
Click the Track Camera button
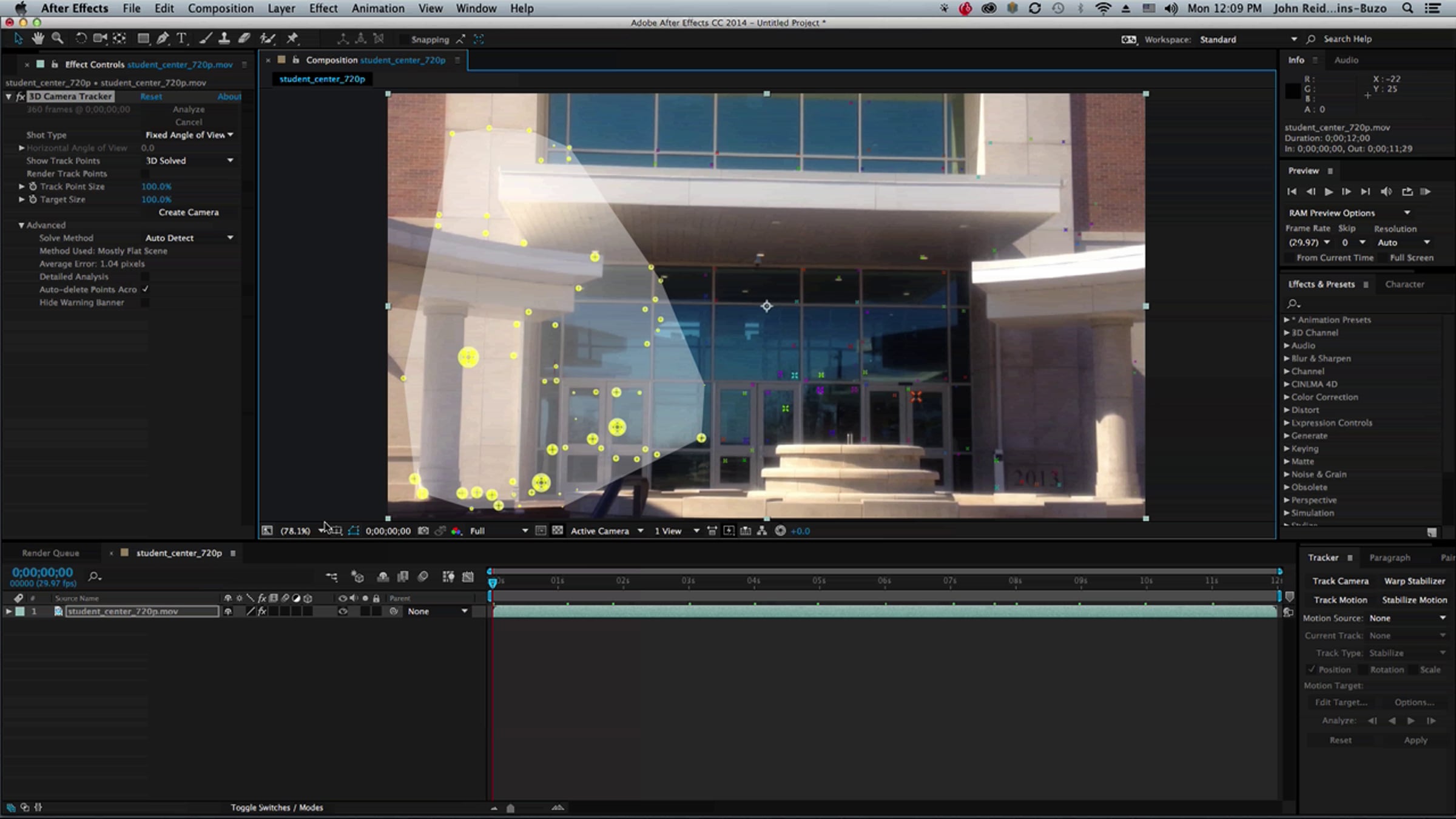[x=1340, y=581]
